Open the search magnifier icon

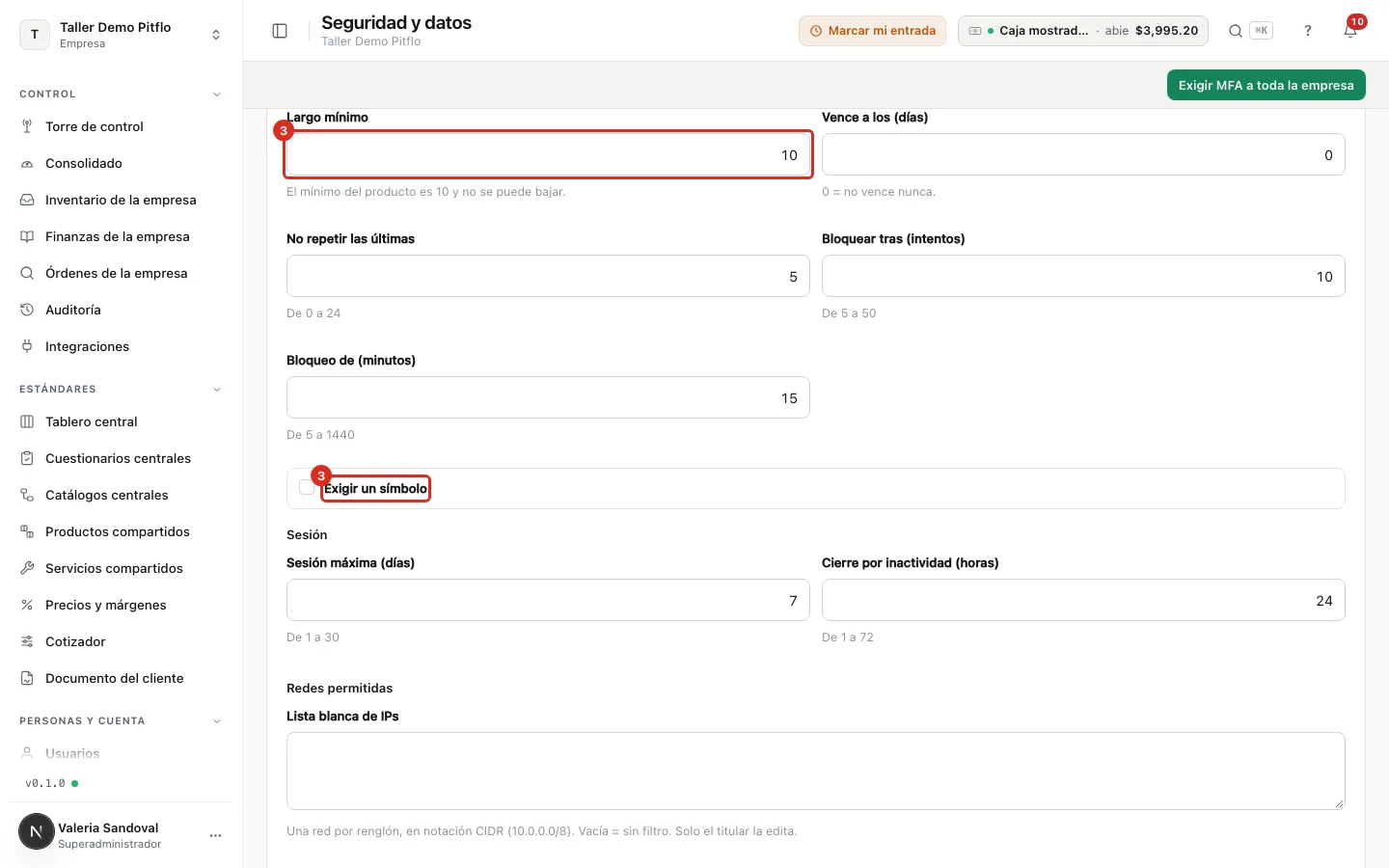click(x=1235, y=31)
